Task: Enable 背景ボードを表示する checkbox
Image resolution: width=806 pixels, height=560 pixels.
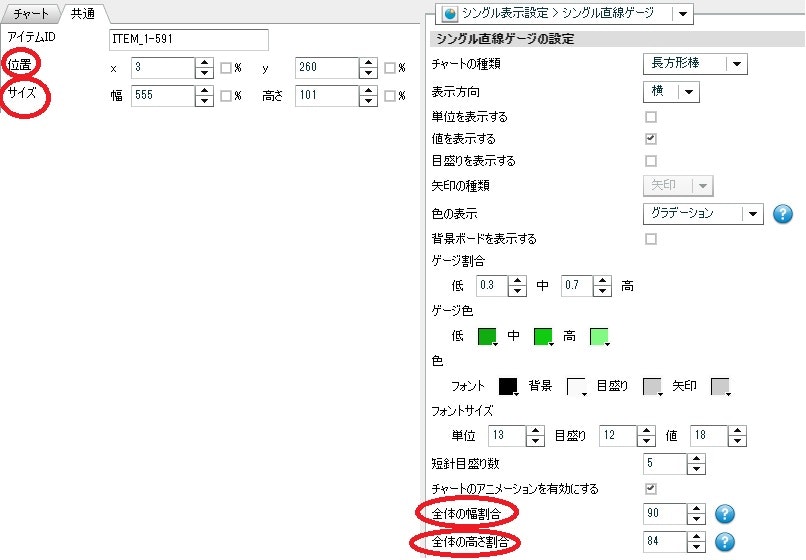Action: tap(651, 239)
